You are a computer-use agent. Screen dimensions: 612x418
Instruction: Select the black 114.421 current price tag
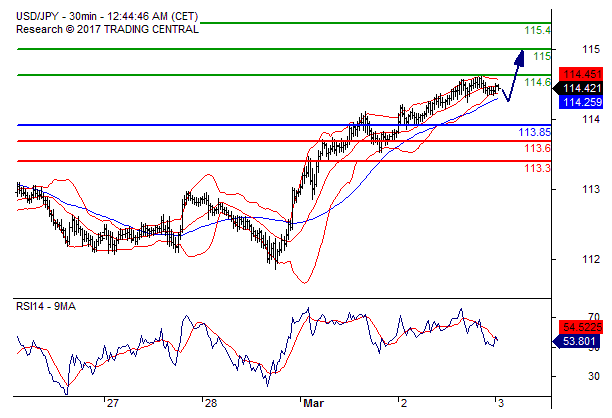coord(581,88)
